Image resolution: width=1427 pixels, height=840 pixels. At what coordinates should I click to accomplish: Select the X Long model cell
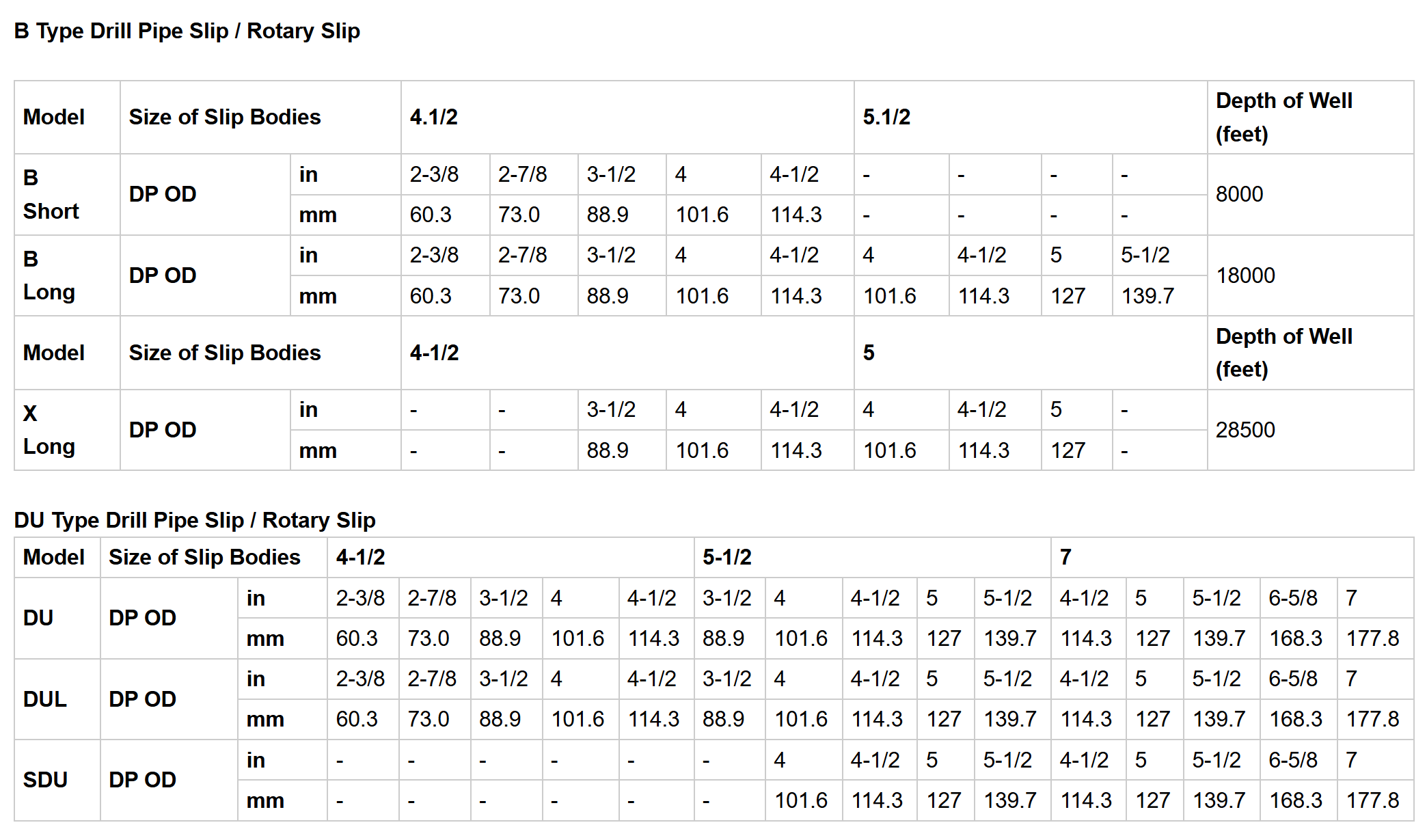(x=49, y=430)
